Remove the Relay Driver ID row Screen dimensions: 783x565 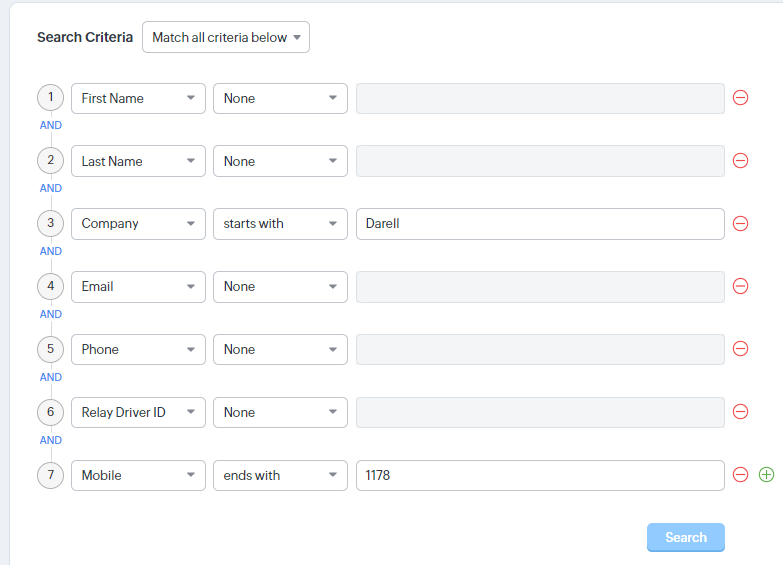(x=740, y=412)
